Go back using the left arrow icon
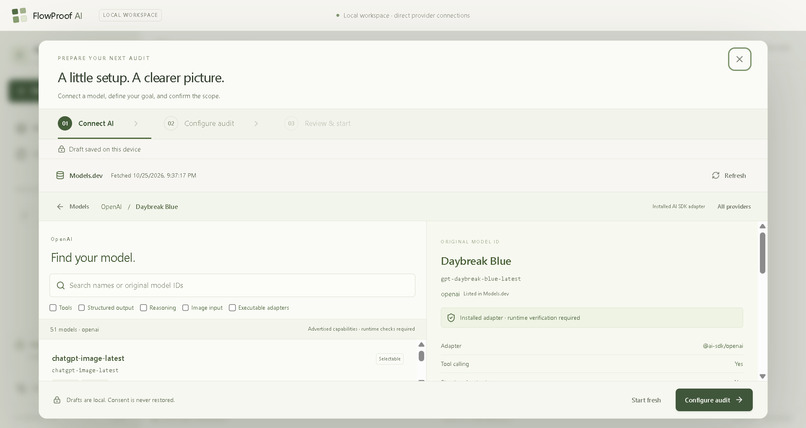The image size is (806, 428). click(x=60, y=207)
